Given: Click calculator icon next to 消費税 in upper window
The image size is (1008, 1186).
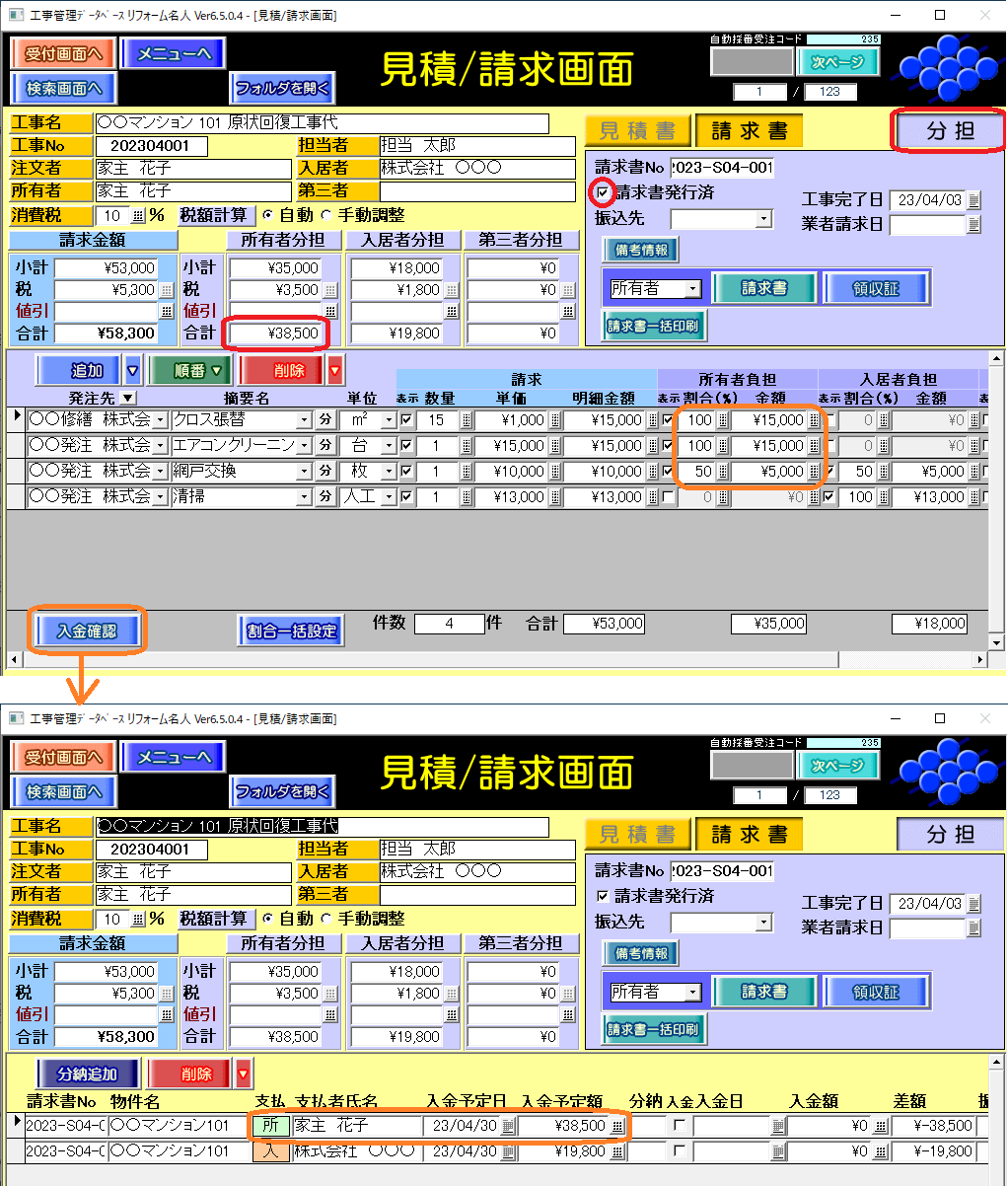Looking at the screenshot, I should (137, 216).
